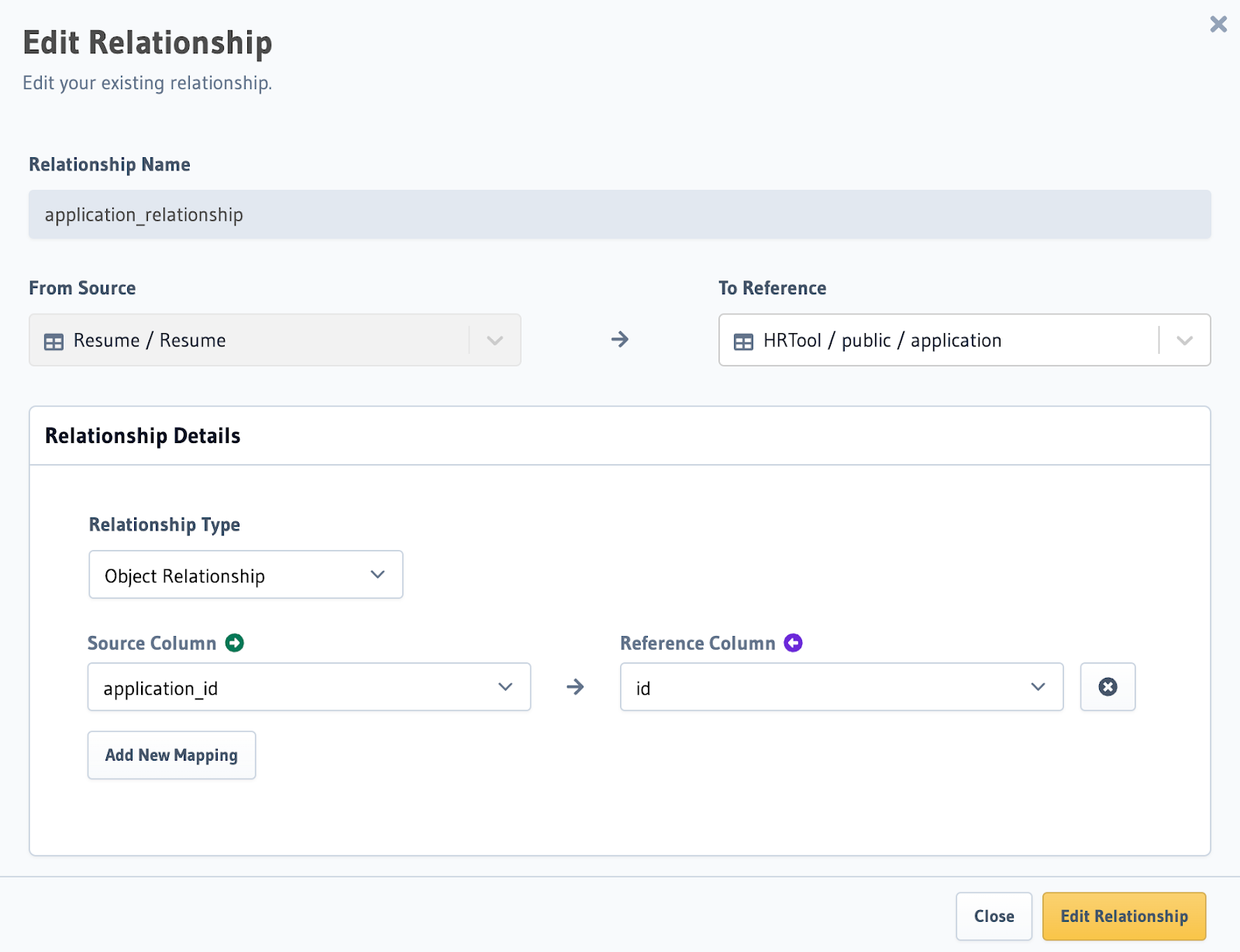Remove the application_id to id mapping
Viewport: 1240px width, 952px height.
coord(1107,687)
